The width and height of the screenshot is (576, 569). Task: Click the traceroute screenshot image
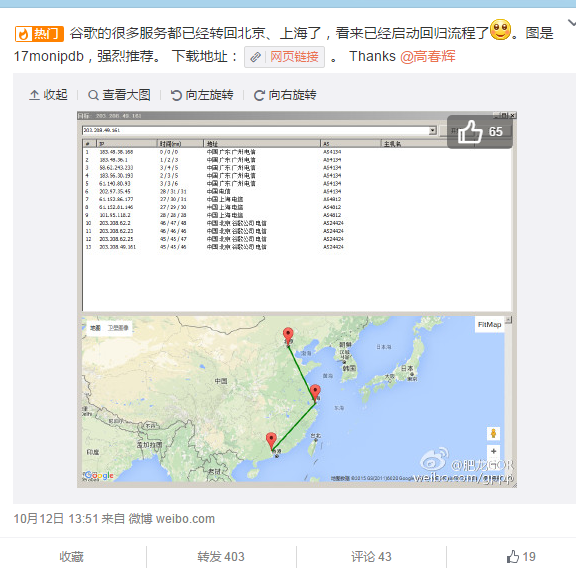(x=297, y=299)
